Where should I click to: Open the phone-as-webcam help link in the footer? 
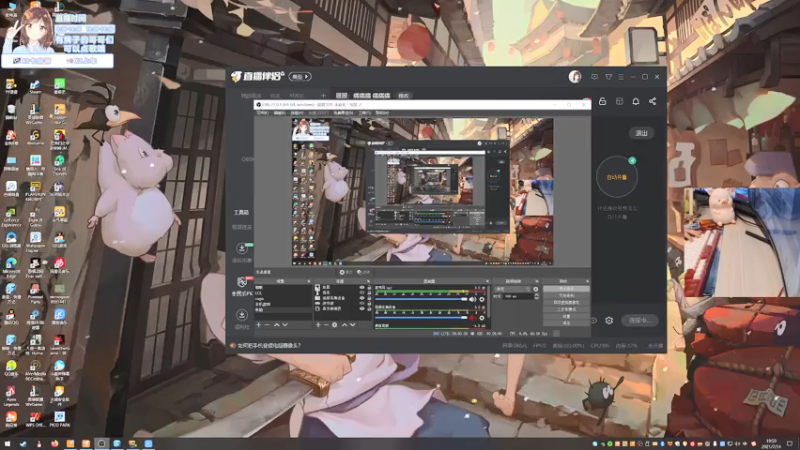tap(269, 345)
